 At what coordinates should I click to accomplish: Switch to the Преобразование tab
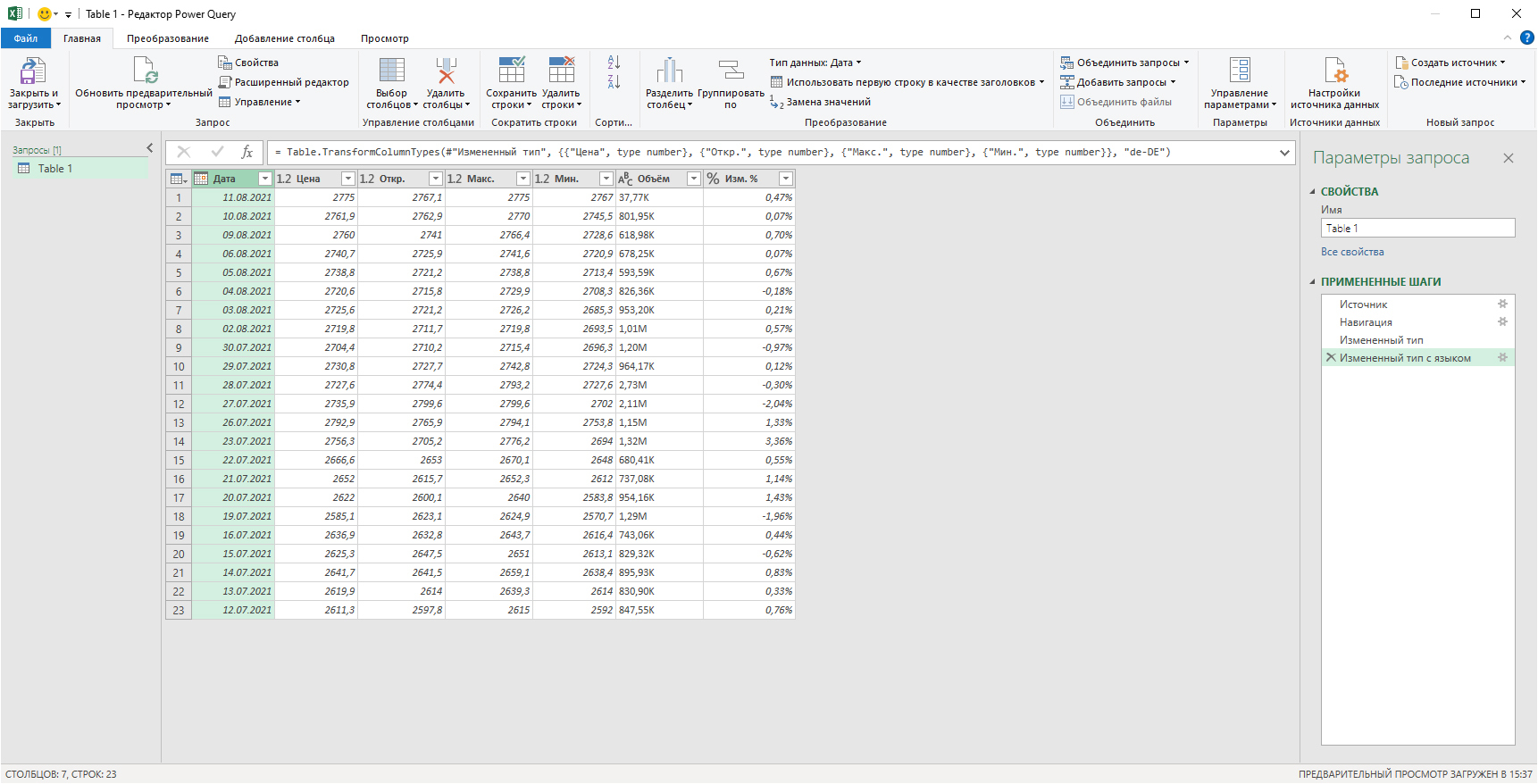(168, 38)
